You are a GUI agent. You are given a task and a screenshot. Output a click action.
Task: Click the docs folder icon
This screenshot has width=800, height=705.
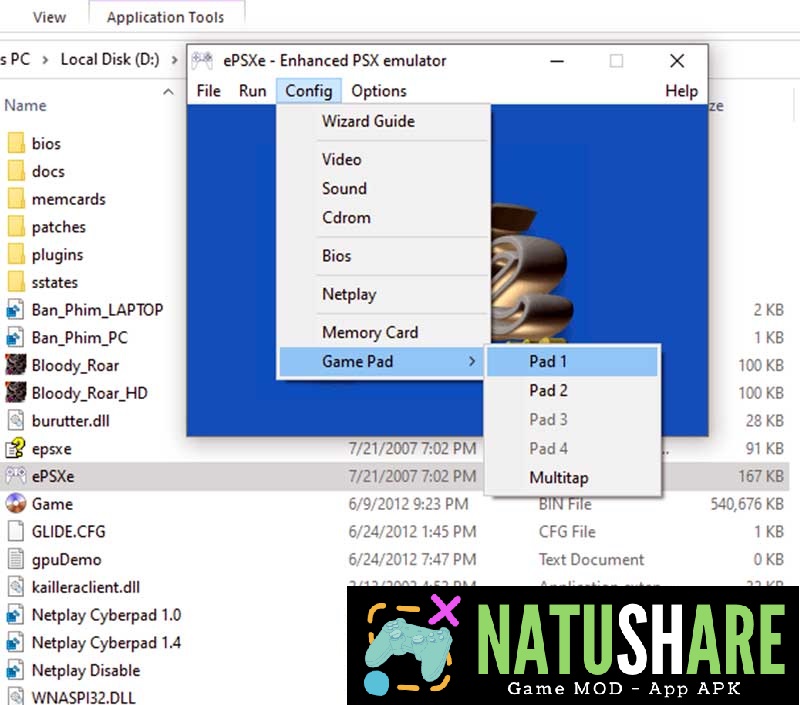click(16, 171)
